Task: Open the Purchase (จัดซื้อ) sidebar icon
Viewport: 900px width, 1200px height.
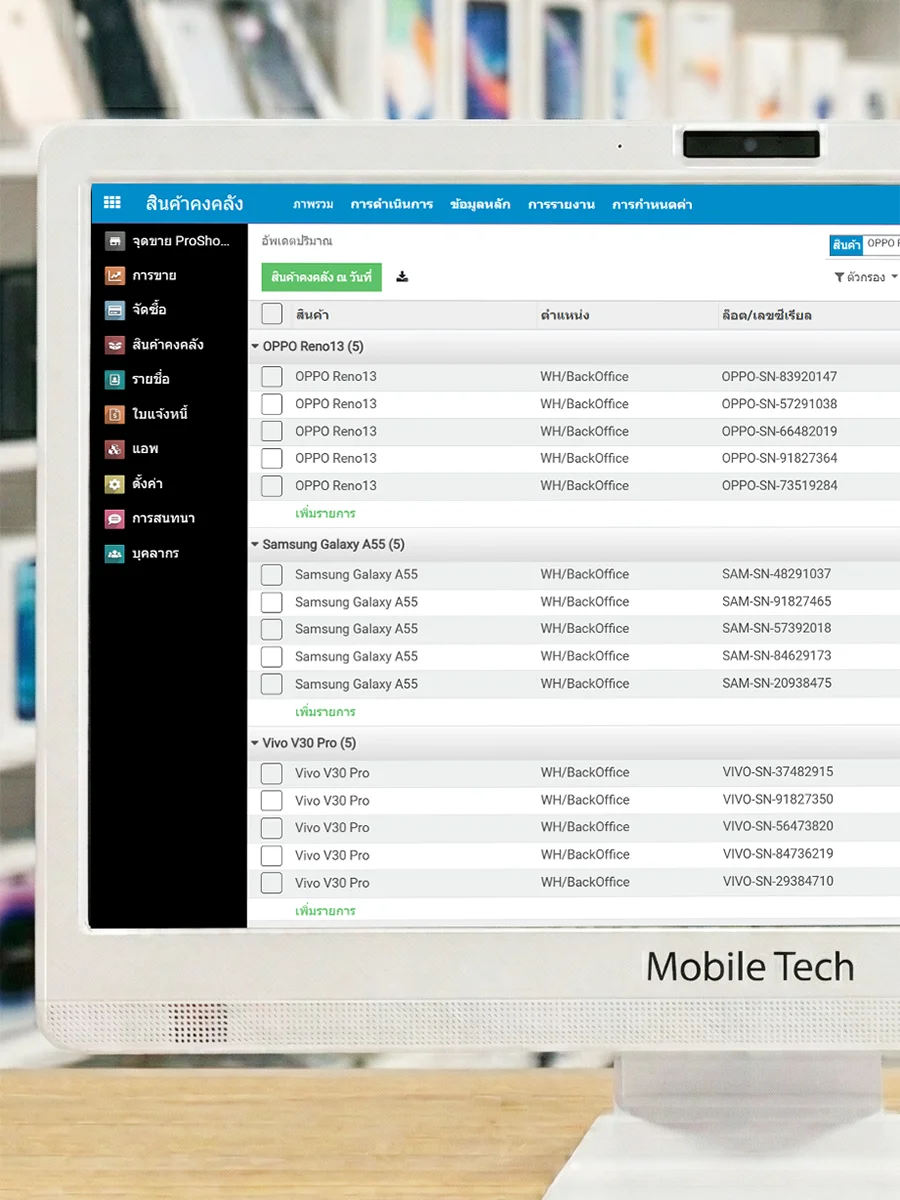Action: click(115, 310)
